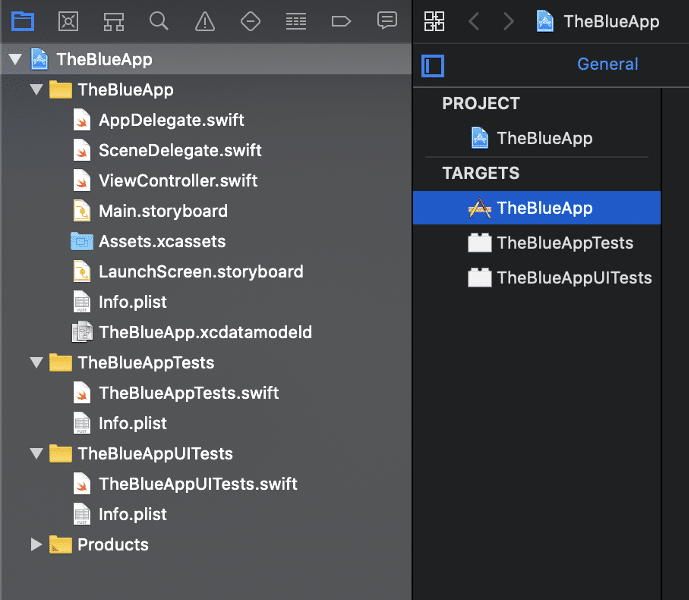Open the Source Control navigator
Viewport: 689px width, 600px height.
point(68,21)
